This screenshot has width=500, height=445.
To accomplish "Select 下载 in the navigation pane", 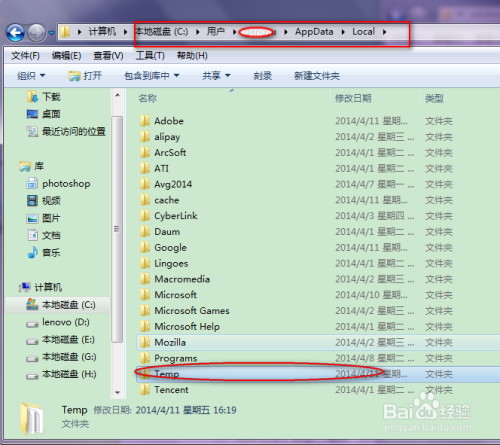I will pyautogui.click(x=51, y=97).
